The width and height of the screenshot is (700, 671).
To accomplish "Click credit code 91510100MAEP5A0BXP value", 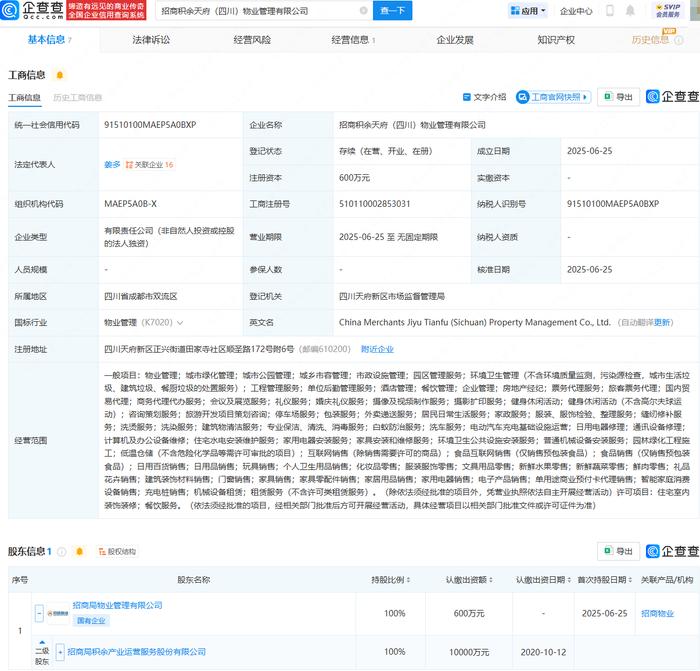I will 150,125.
